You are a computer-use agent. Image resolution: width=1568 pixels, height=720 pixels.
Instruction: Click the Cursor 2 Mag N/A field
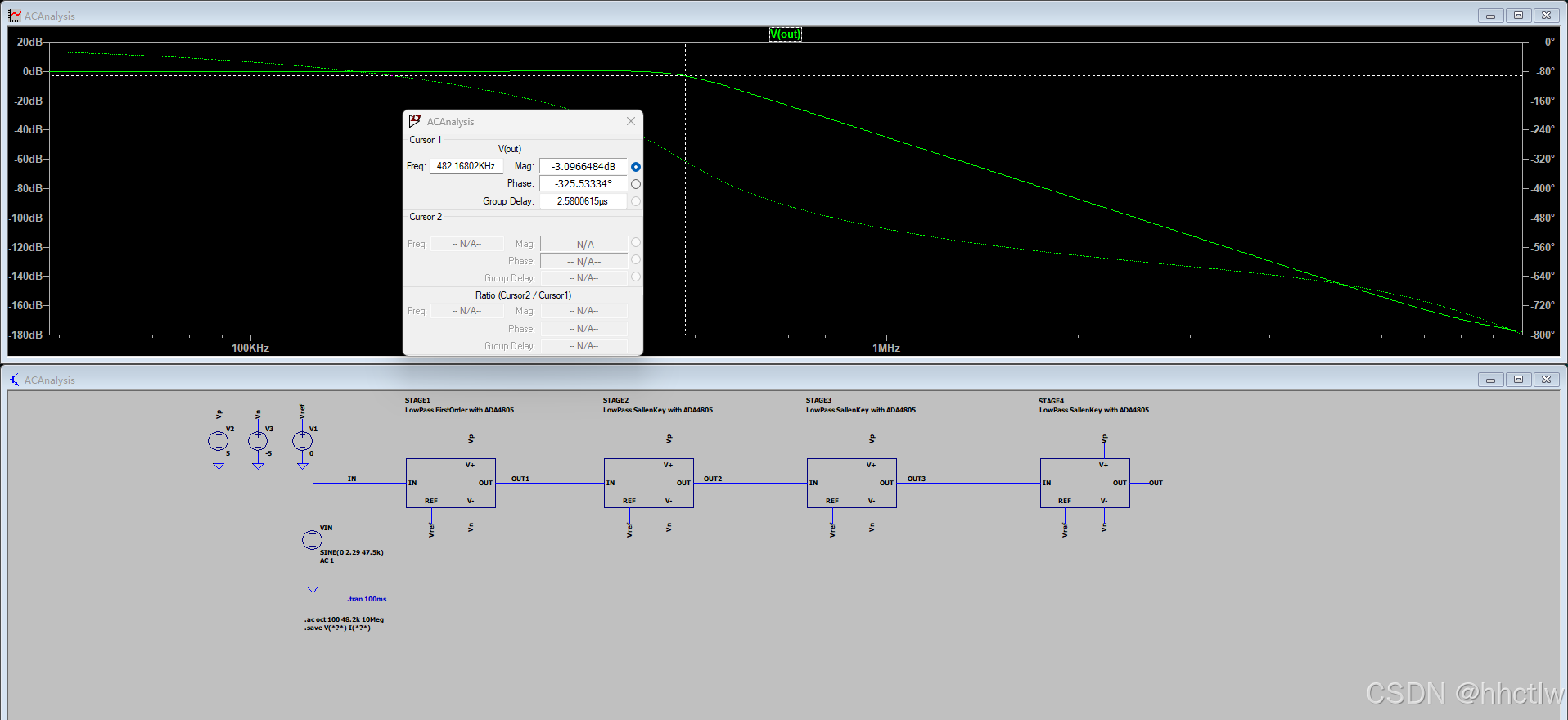click(x=583, y=244)
